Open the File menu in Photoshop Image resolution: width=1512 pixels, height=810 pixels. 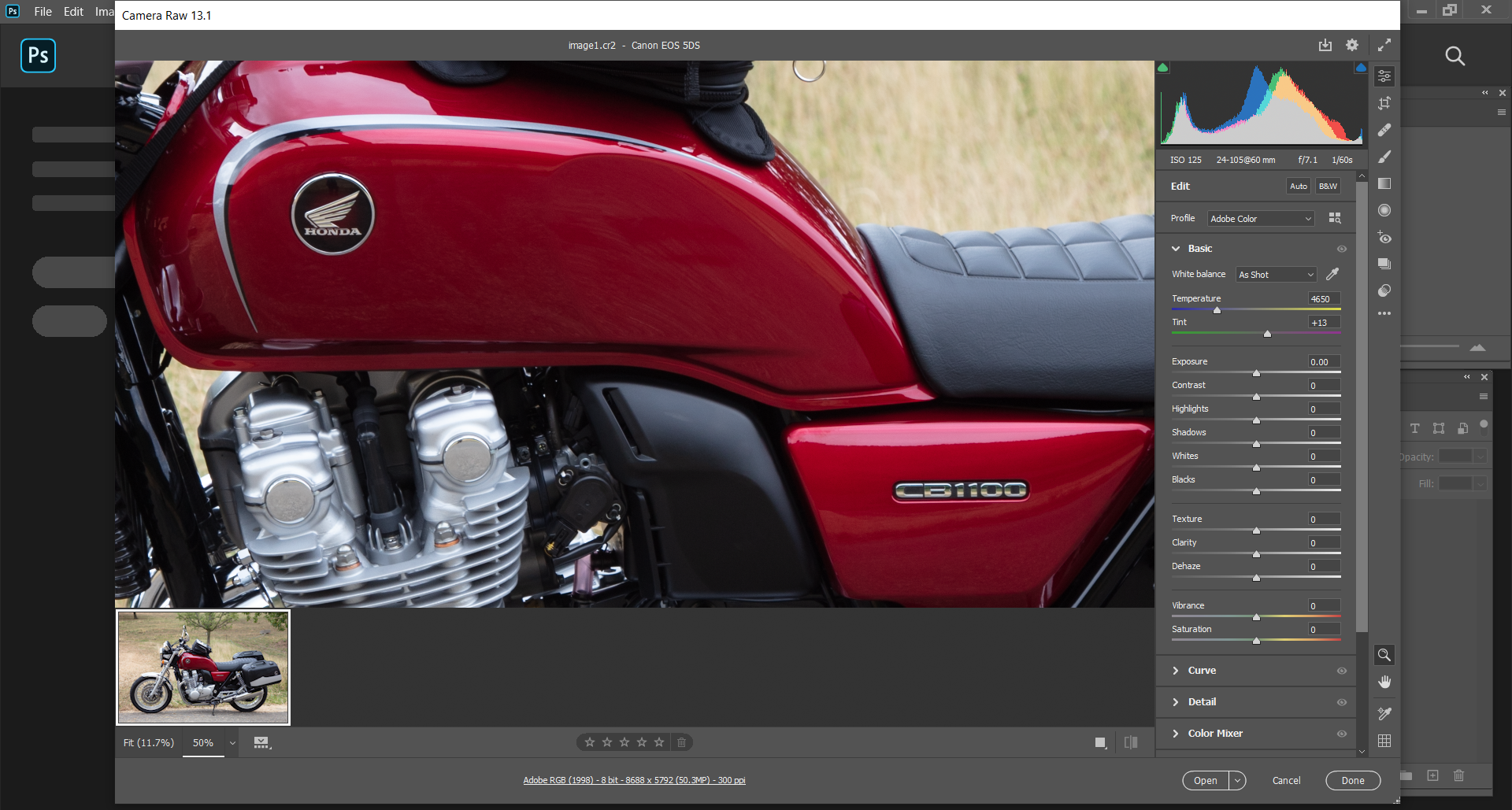coord(43,12)
